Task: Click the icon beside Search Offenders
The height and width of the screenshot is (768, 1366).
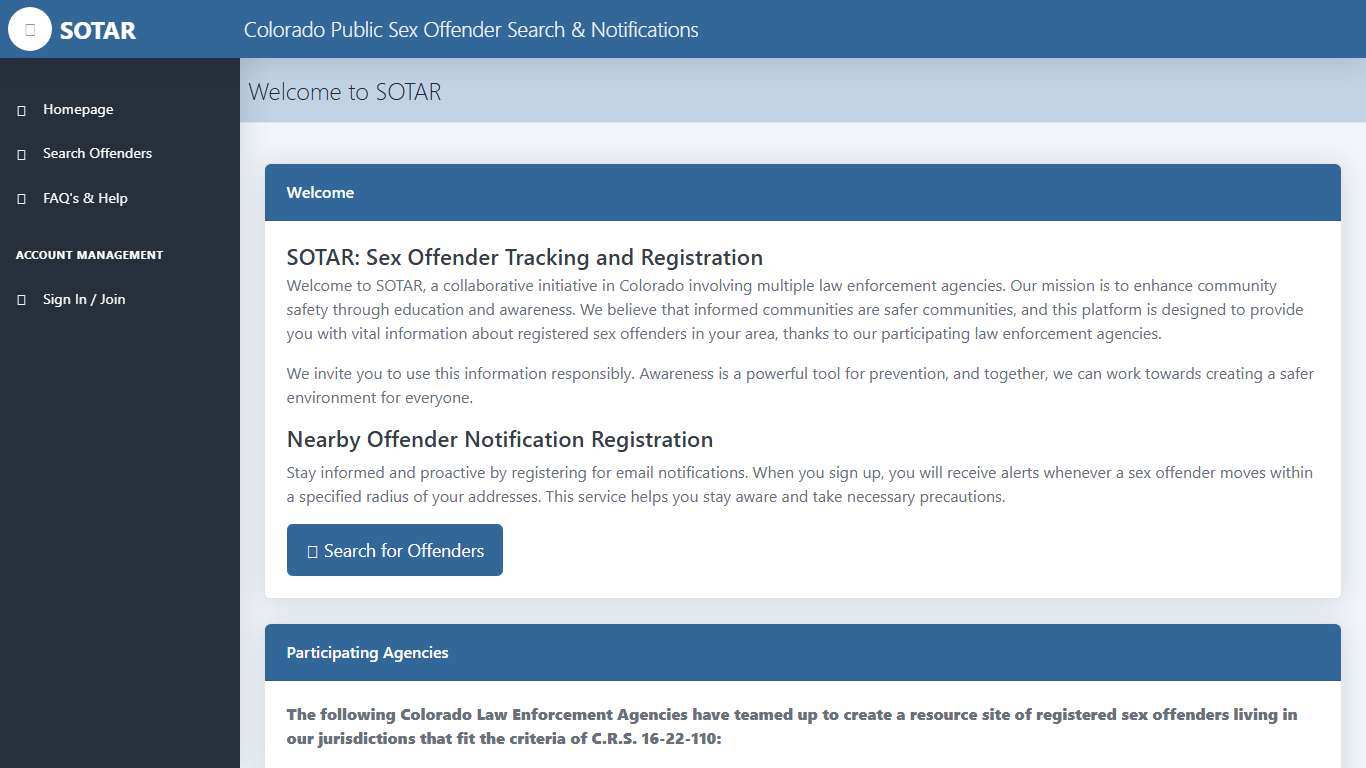Action: [x=22, y=154]
